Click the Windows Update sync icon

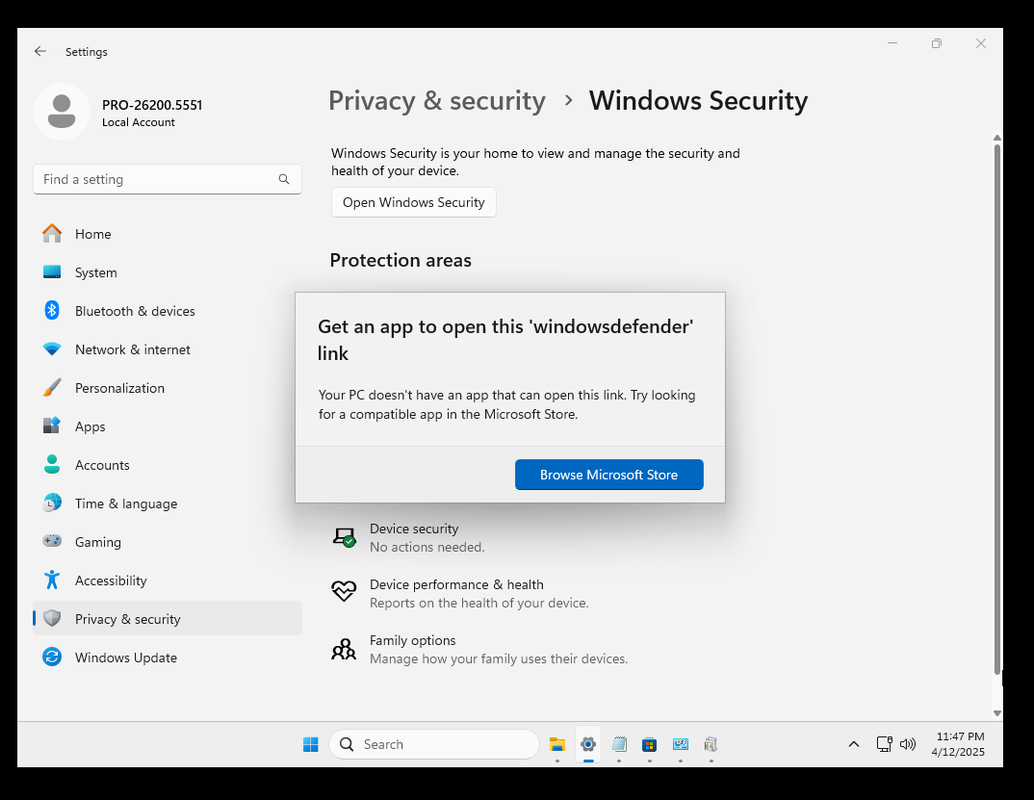pyautogui.click(x=52, y=657)
